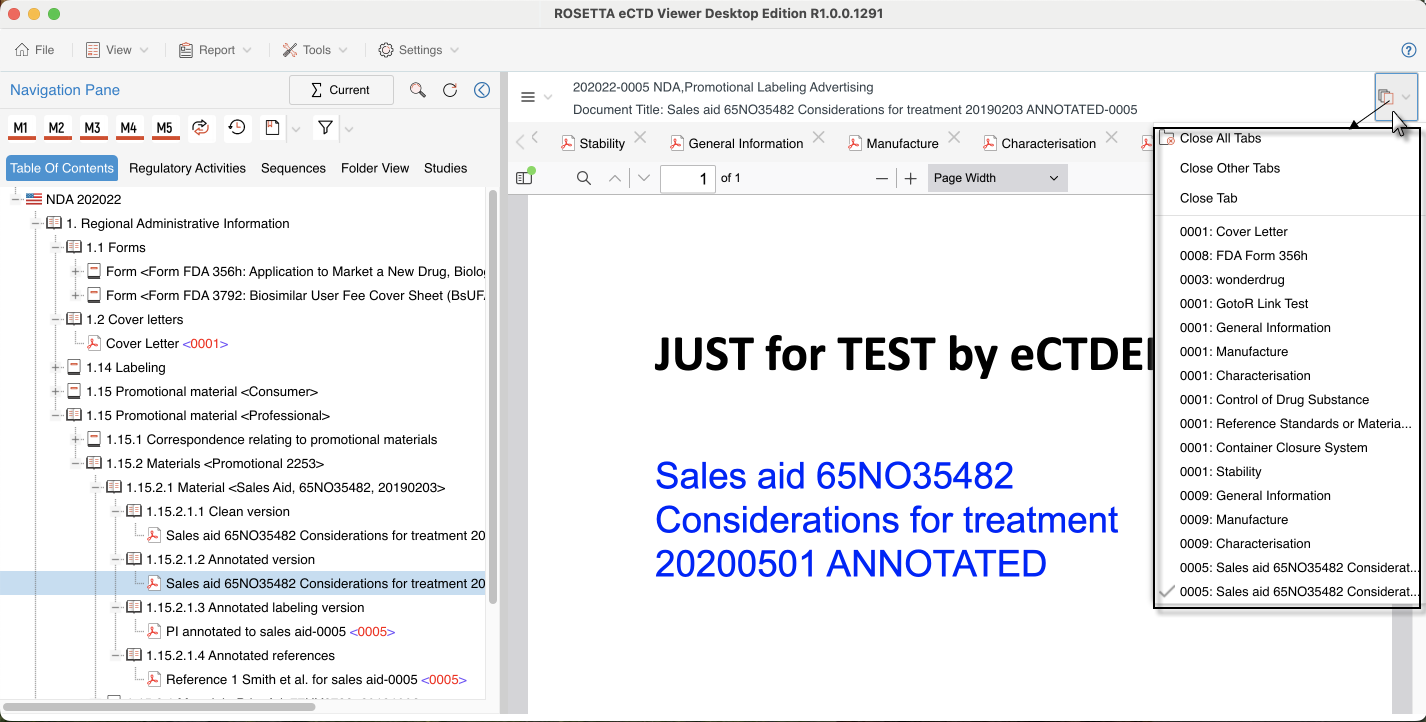This screenshot has width=1426, height=722.
Task: Toggle the PDF viewer sidebar icon
Action: click(x=525, y=178)
